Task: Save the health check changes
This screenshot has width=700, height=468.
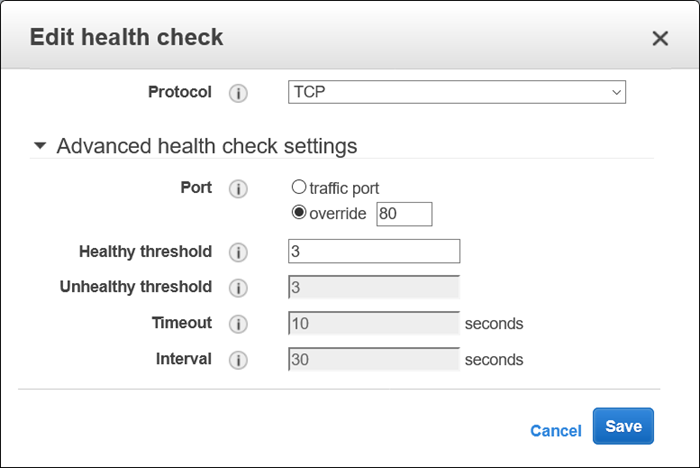Action: (623, 426)
